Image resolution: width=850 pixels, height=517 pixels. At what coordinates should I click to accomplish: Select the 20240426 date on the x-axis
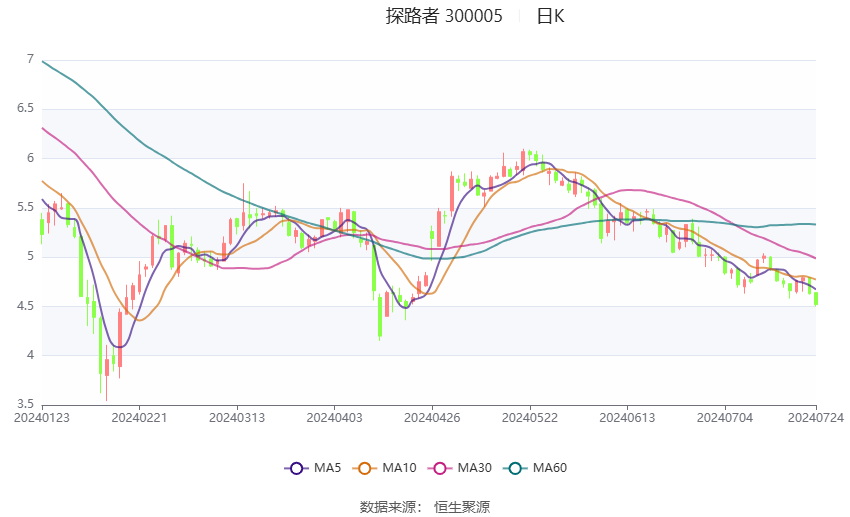coord(431,417)
